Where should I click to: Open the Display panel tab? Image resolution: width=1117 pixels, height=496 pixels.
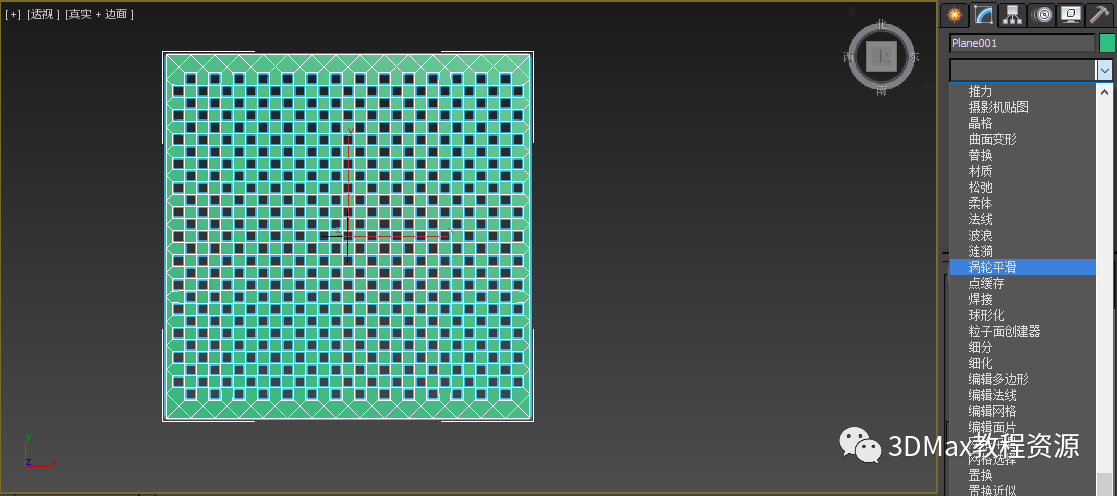[1071, 15]
